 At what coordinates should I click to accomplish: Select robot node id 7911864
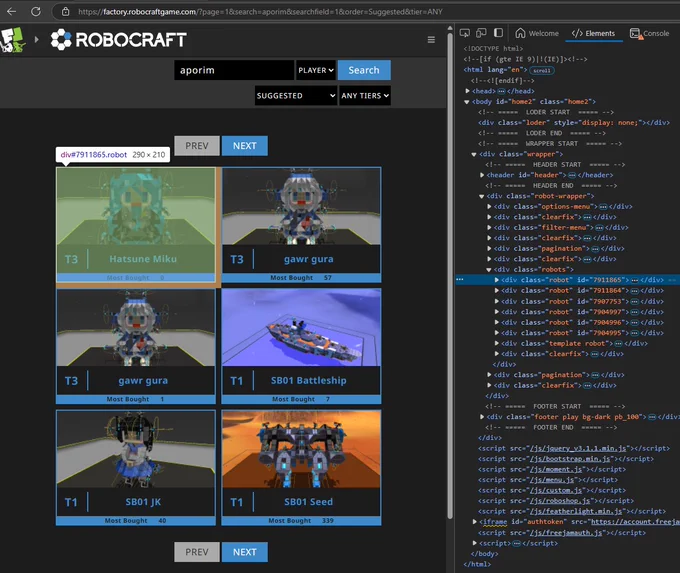[x=582, y=291]
